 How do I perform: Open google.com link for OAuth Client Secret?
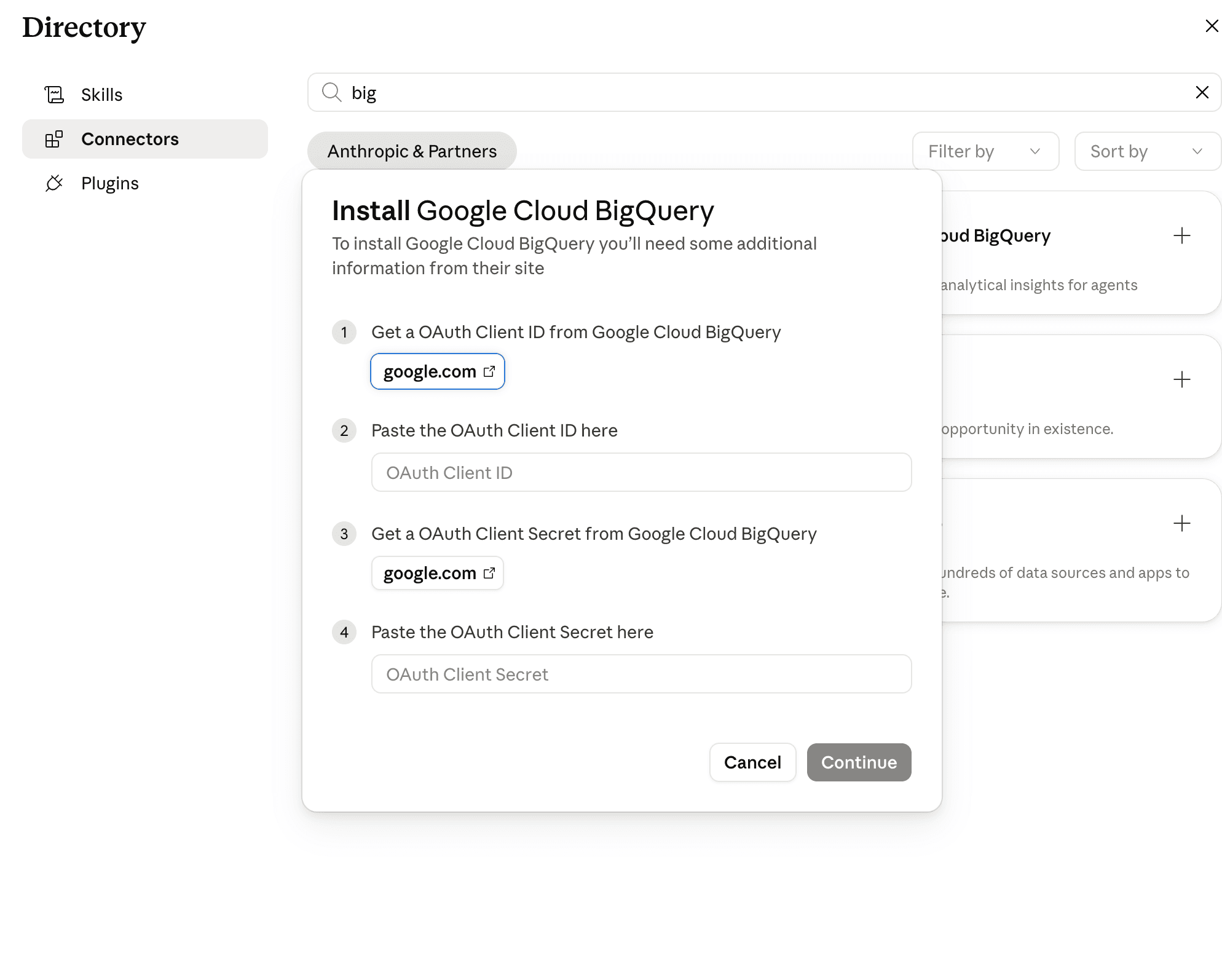438,573
